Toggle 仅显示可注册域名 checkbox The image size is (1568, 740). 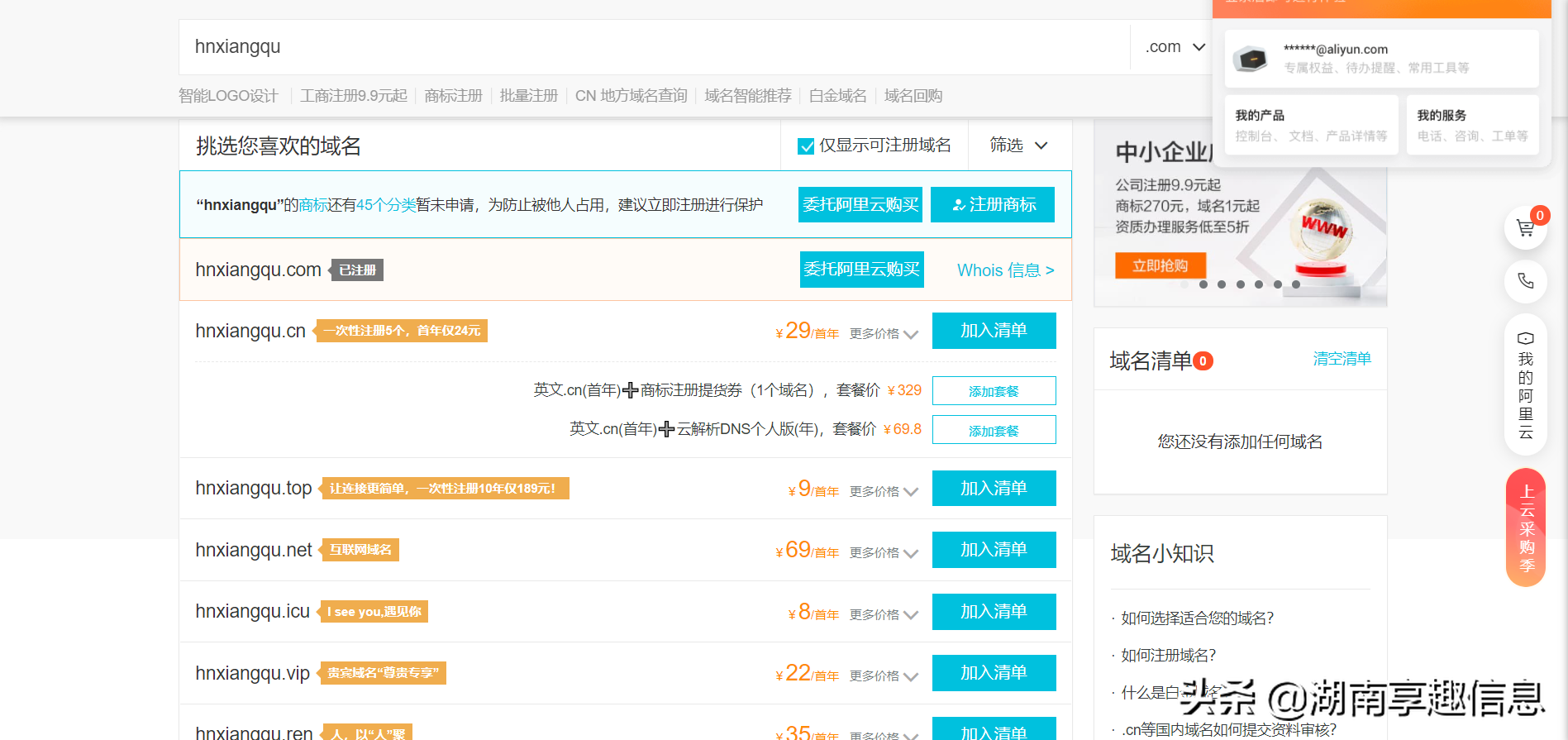tap(806, 146)
